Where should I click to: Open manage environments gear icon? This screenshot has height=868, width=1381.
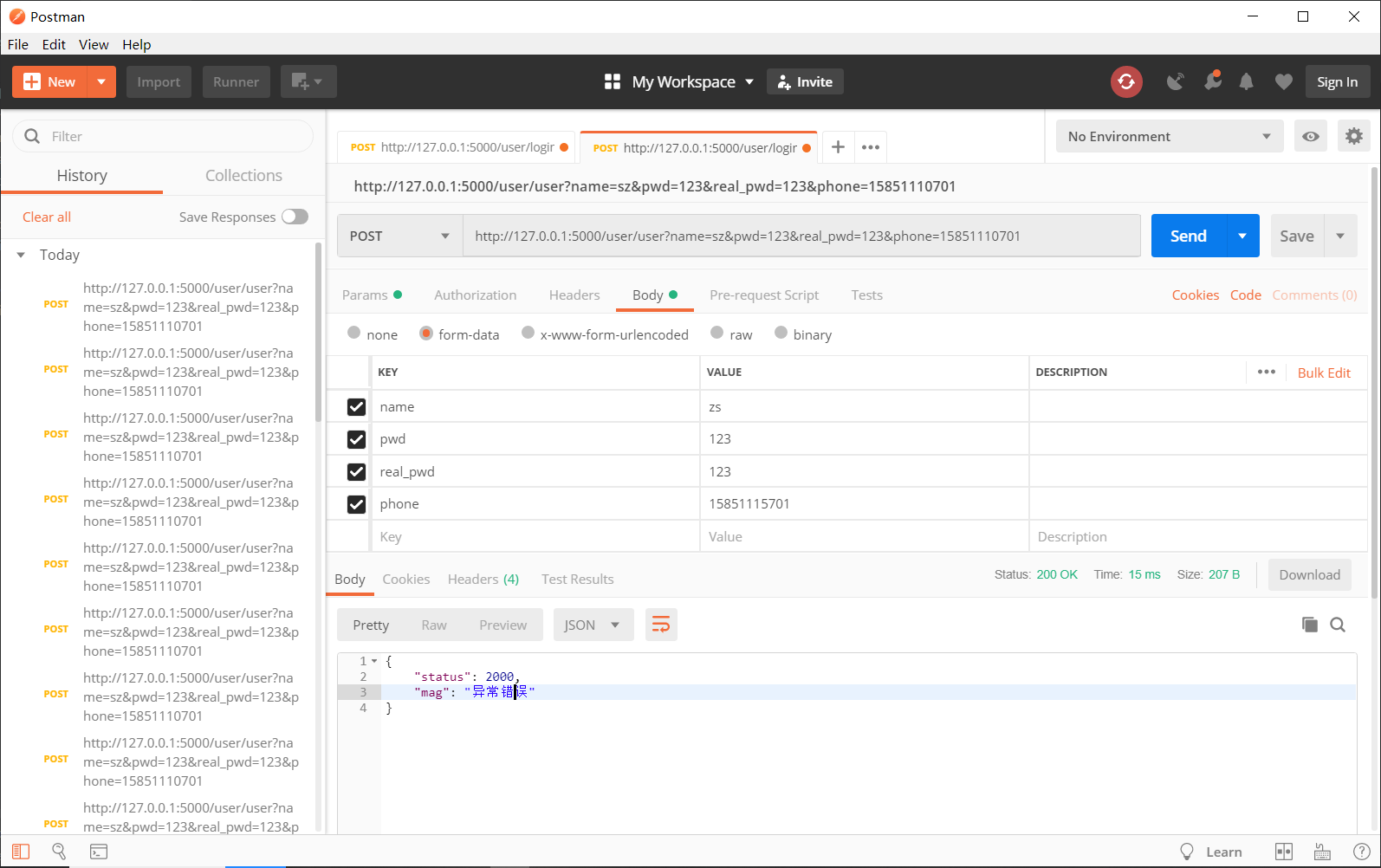[1354, 136]
